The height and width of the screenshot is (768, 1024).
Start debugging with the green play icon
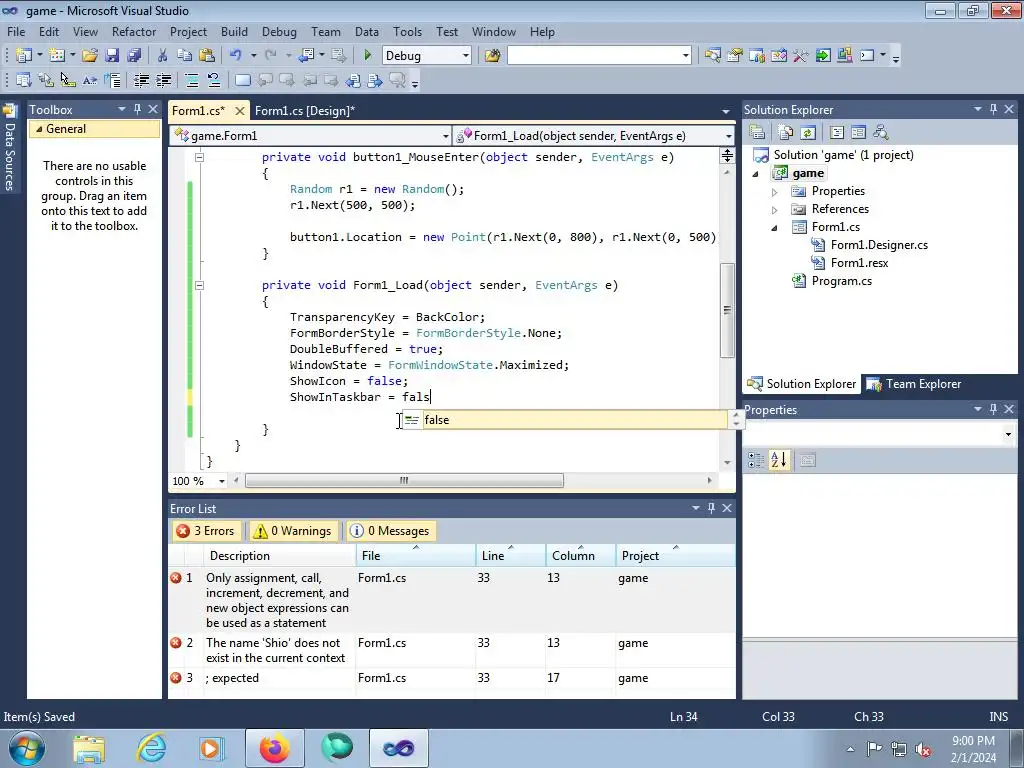[x=367, y=56]
